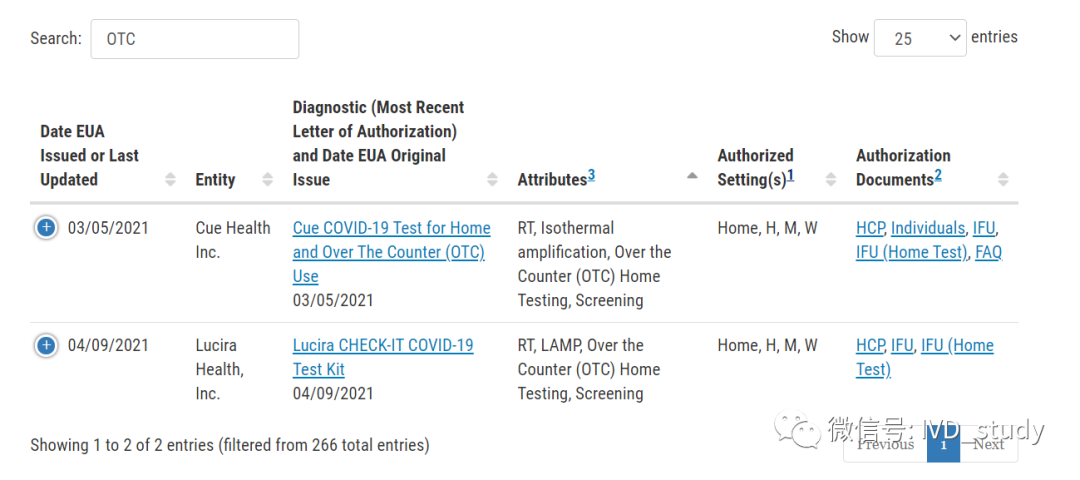Open Cue Health's IFU (Home Test) document
The height and width of the screenshot is (480, 1080).
click(x=911, y=252)
